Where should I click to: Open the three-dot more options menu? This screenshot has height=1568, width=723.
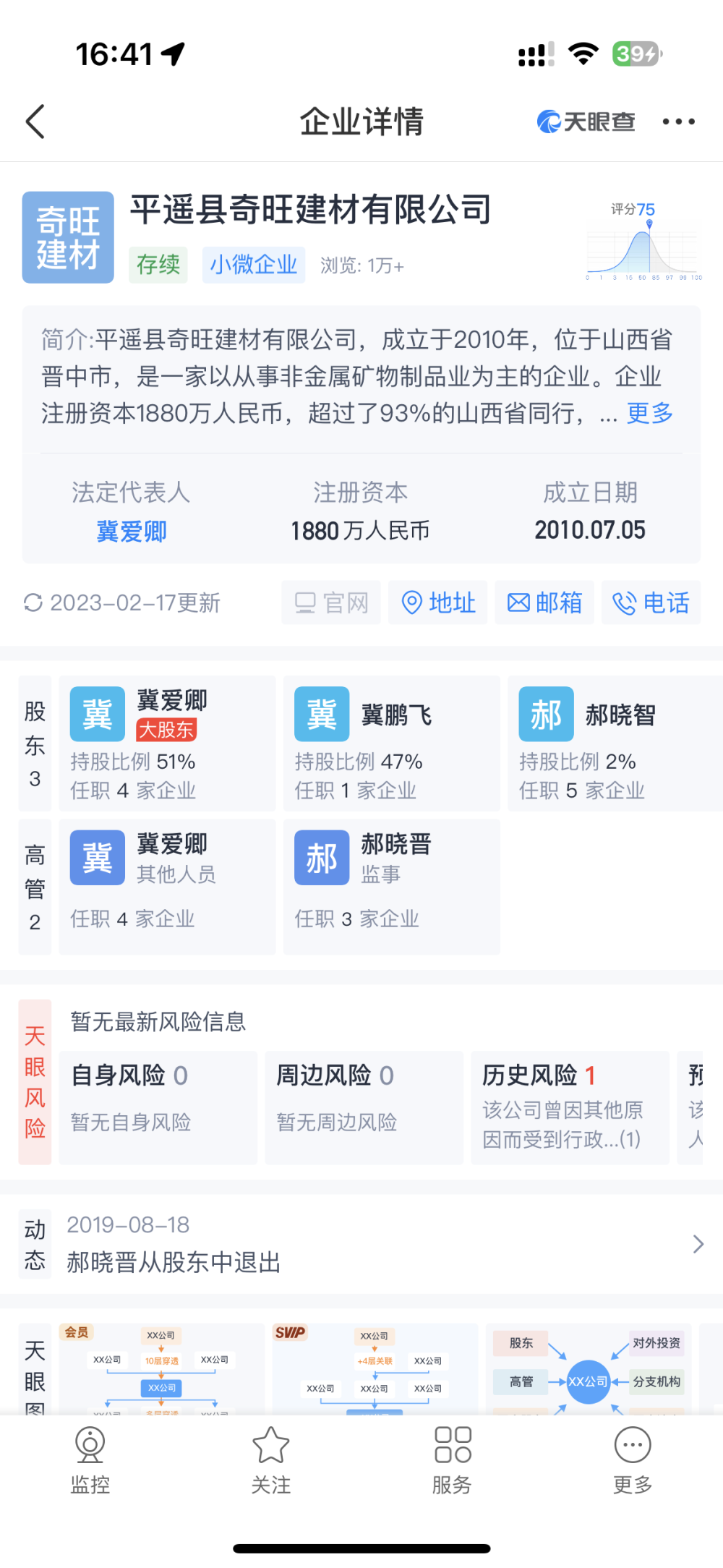(678, 122)
